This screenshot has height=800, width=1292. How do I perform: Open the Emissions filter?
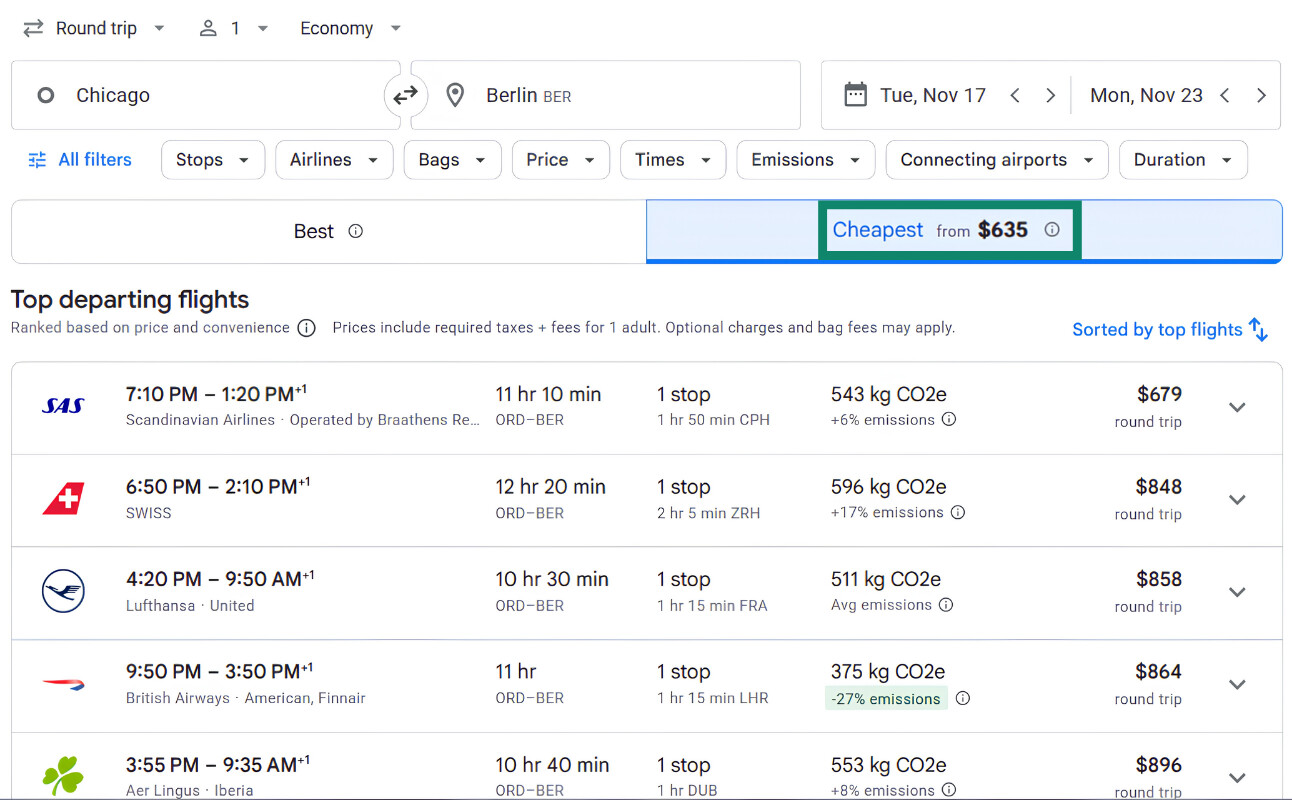click(806, 160)
